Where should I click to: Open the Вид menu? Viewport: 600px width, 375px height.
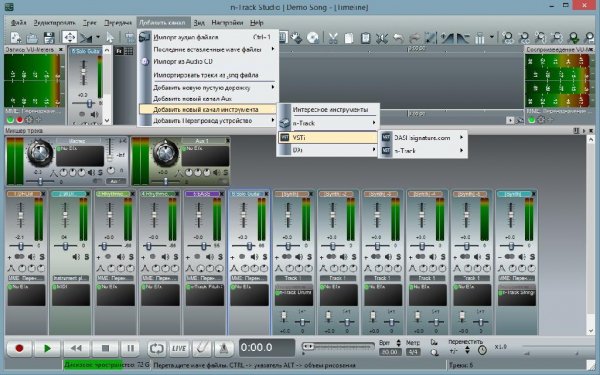point(199,23)
